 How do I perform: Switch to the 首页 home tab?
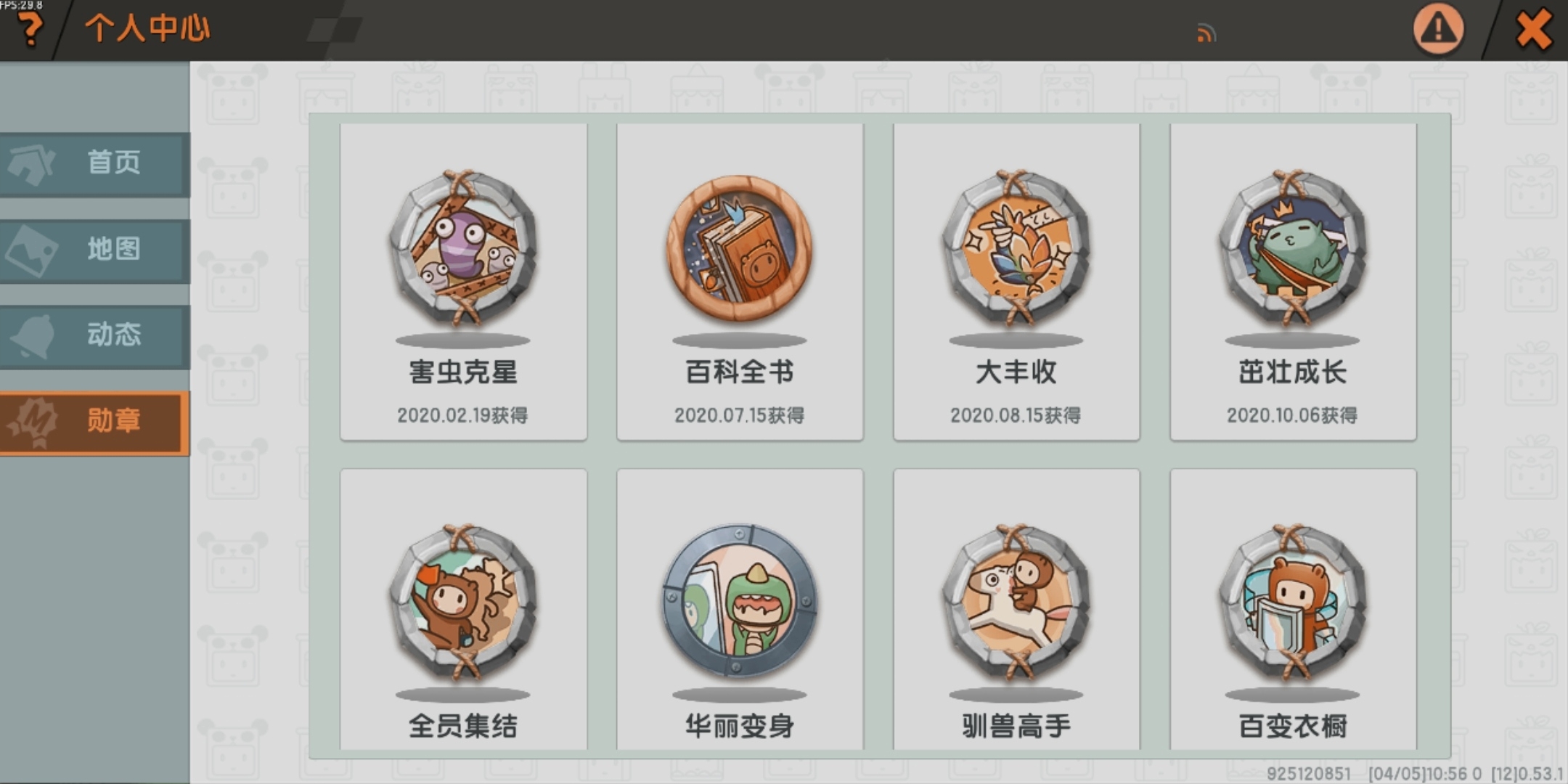(94, 164)
